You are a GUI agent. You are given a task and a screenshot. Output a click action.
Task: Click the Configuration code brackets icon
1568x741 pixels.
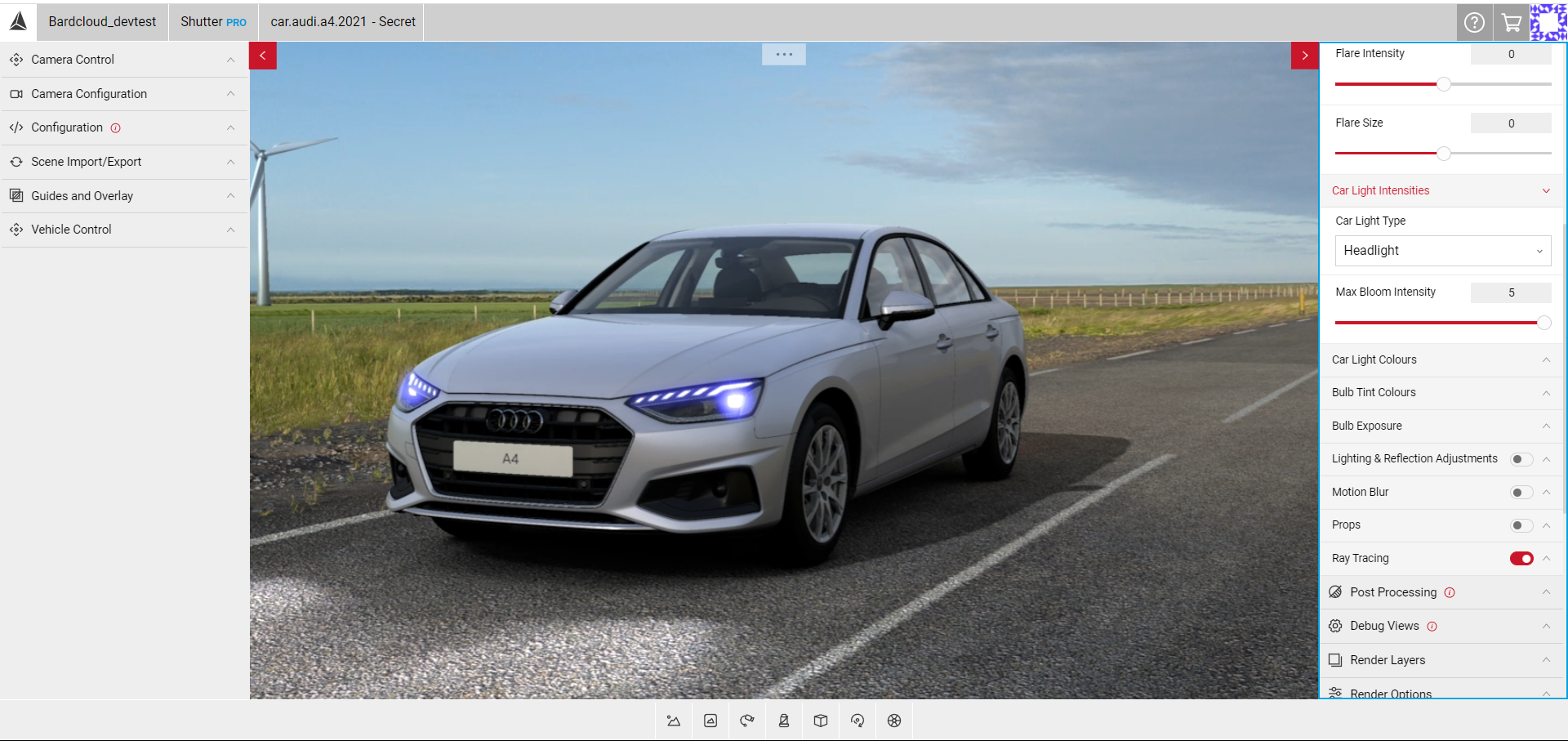16,127
